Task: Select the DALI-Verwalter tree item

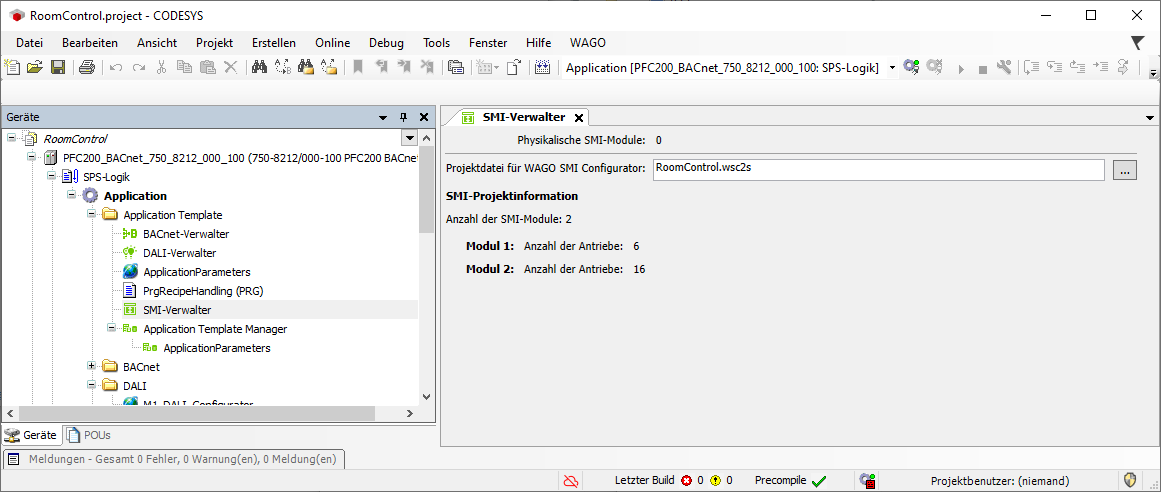Action: point(180,253)
